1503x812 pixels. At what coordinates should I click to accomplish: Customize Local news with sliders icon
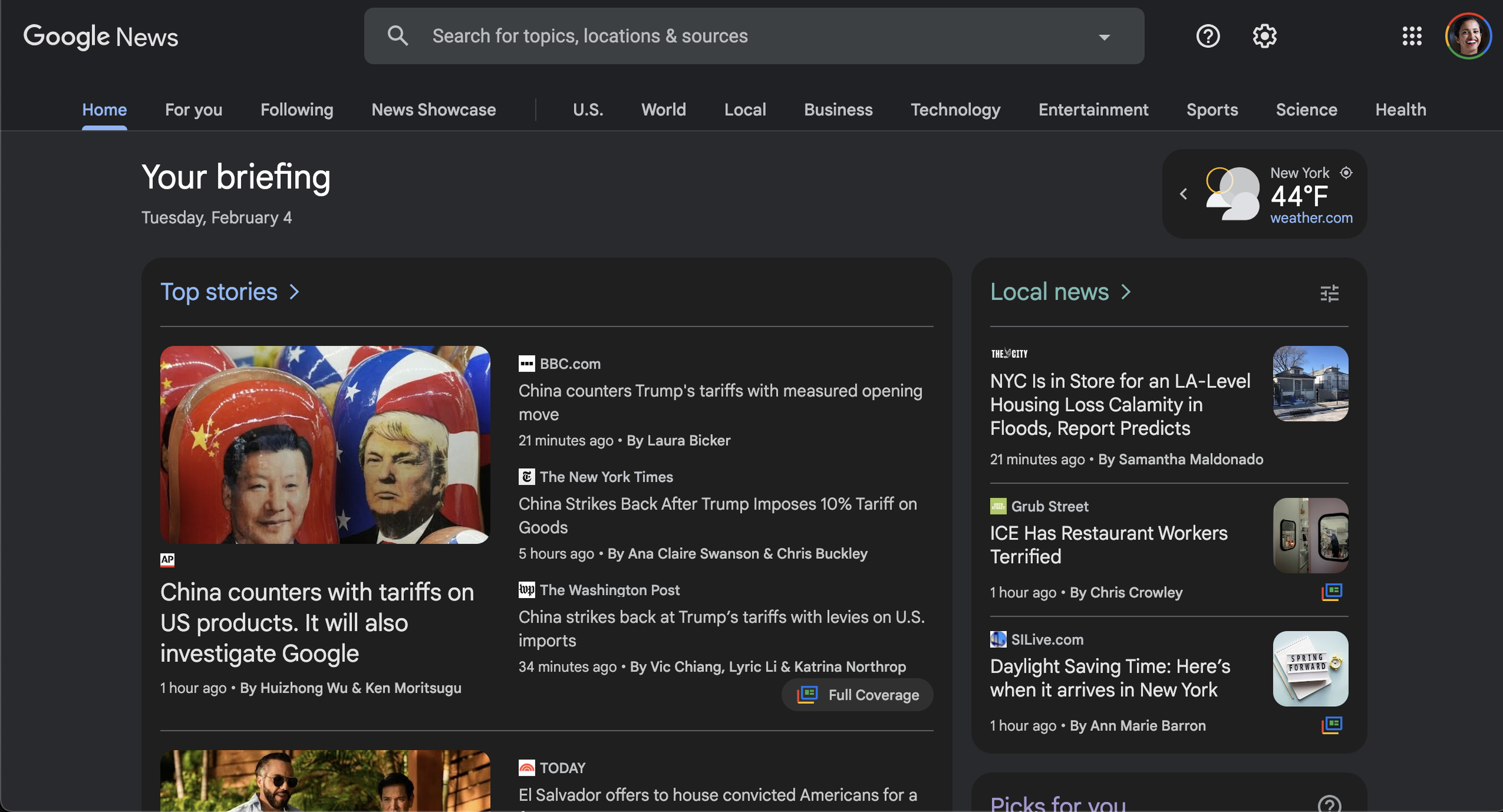coord(1329,293)
